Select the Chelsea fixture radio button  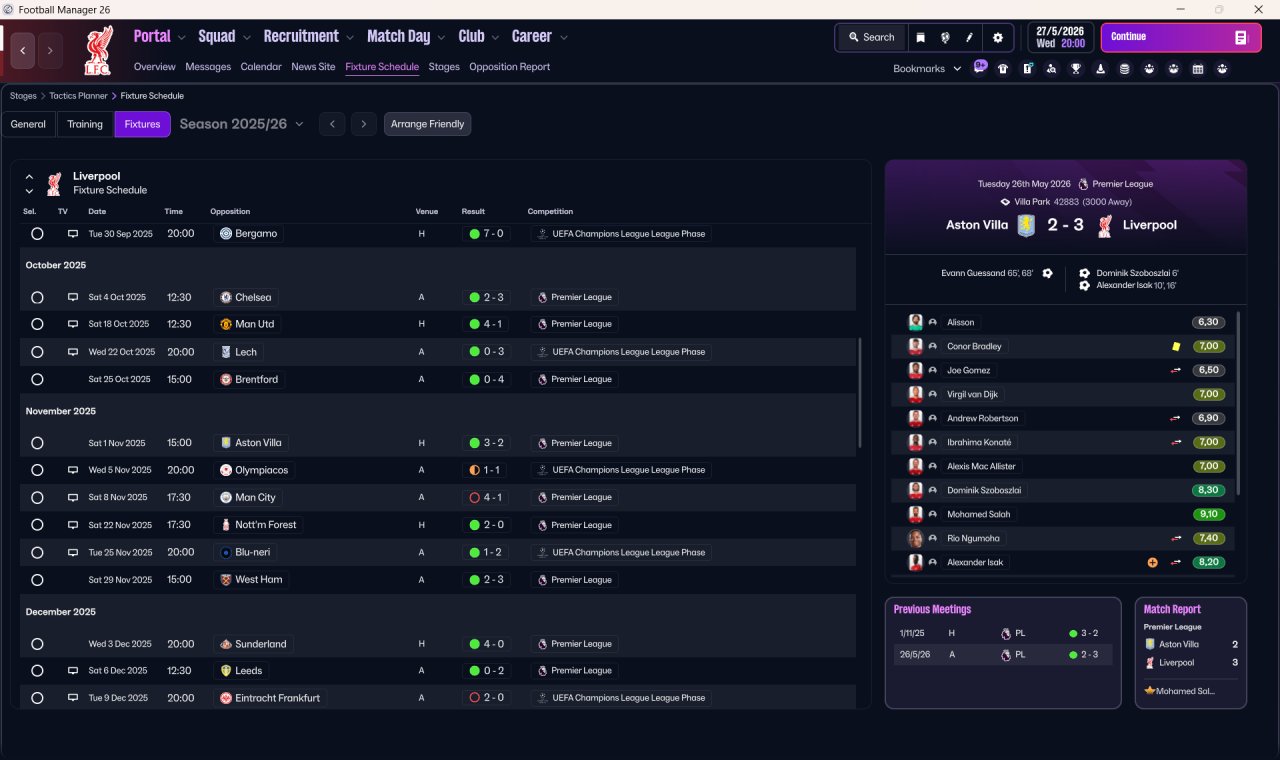(37, 297)
